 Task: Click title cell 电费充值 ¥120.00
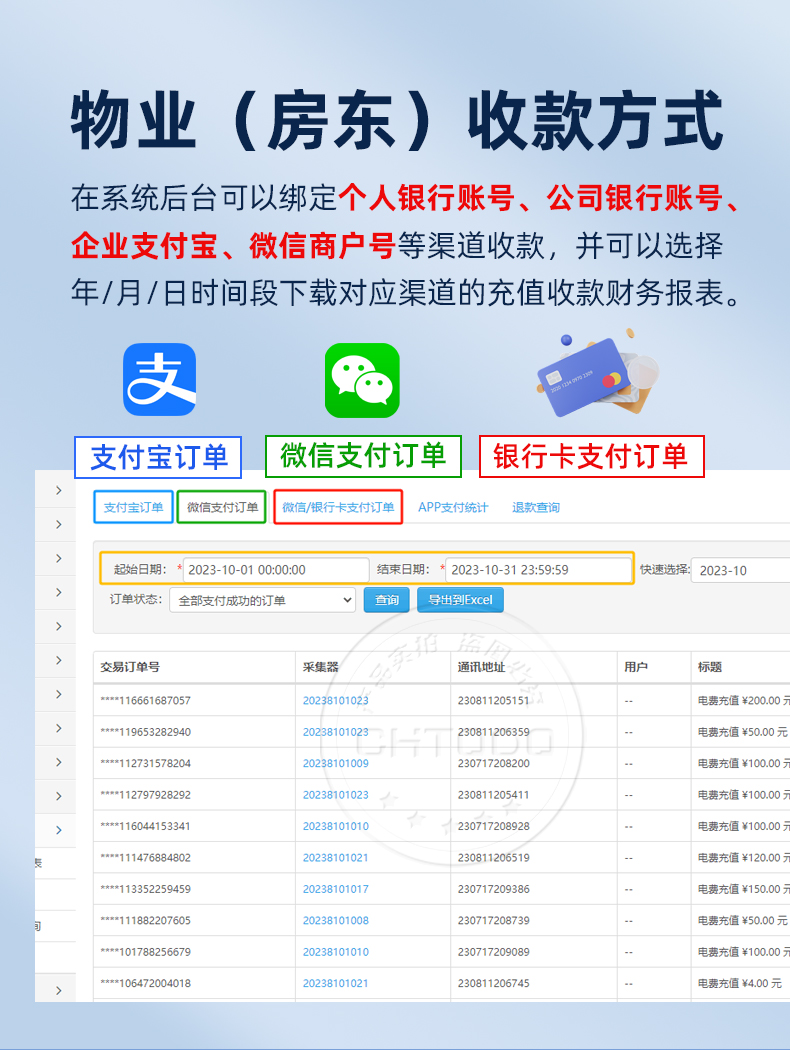click(x=743, y=858)
